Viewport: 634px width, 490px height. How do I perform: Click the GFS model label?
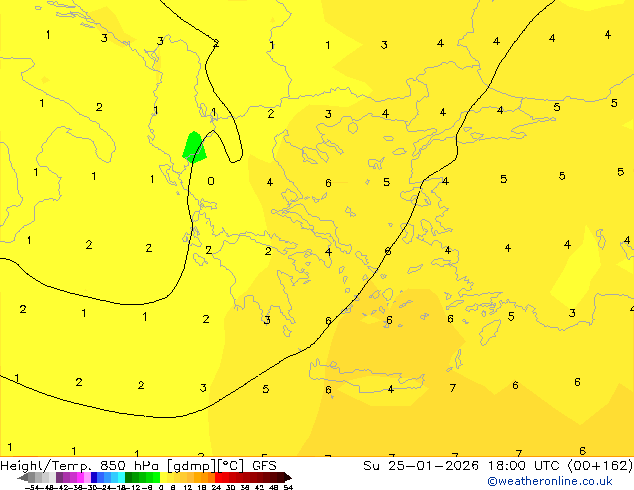tap(264, 465)
